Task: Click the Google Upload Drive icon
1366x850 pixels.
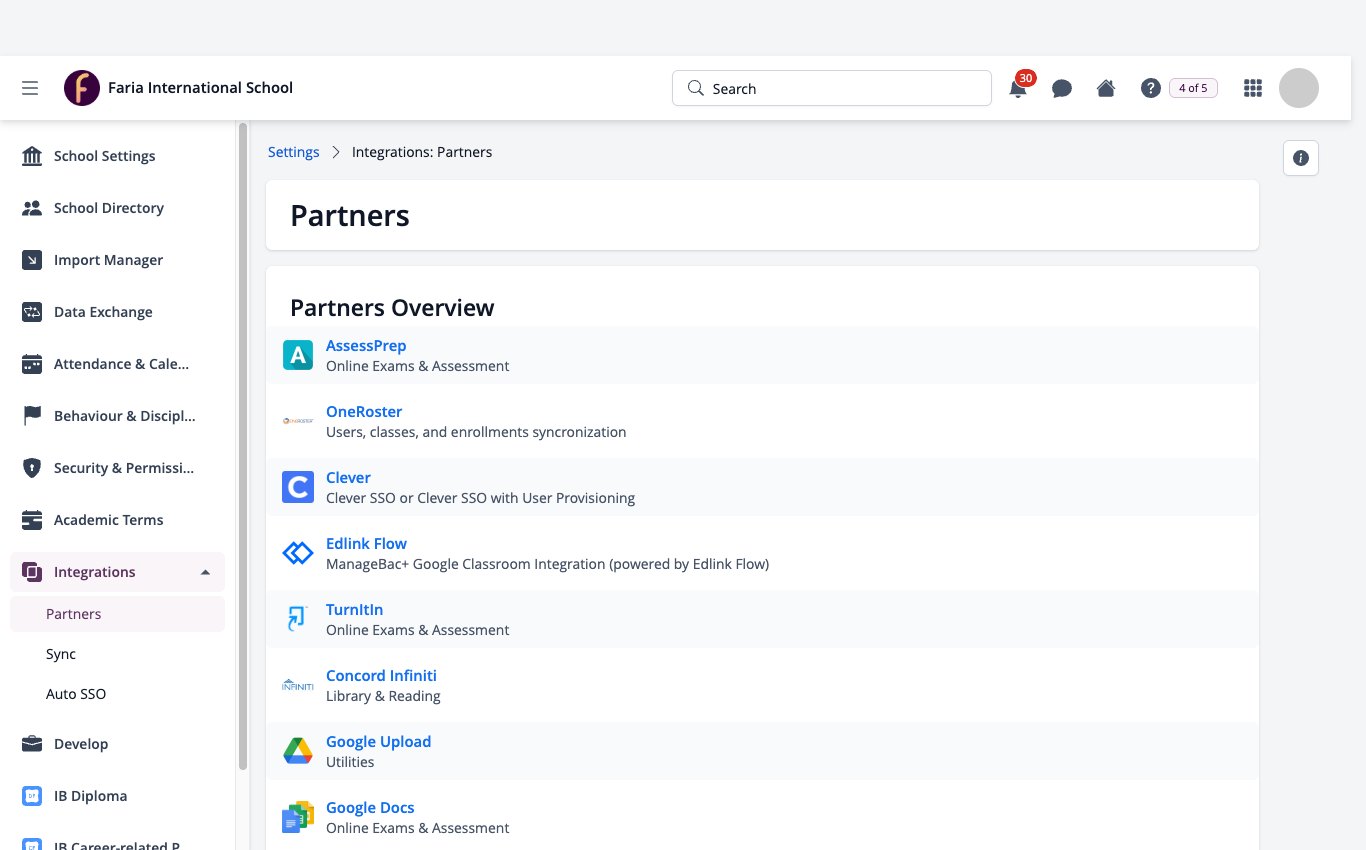Action: point(298,751)
